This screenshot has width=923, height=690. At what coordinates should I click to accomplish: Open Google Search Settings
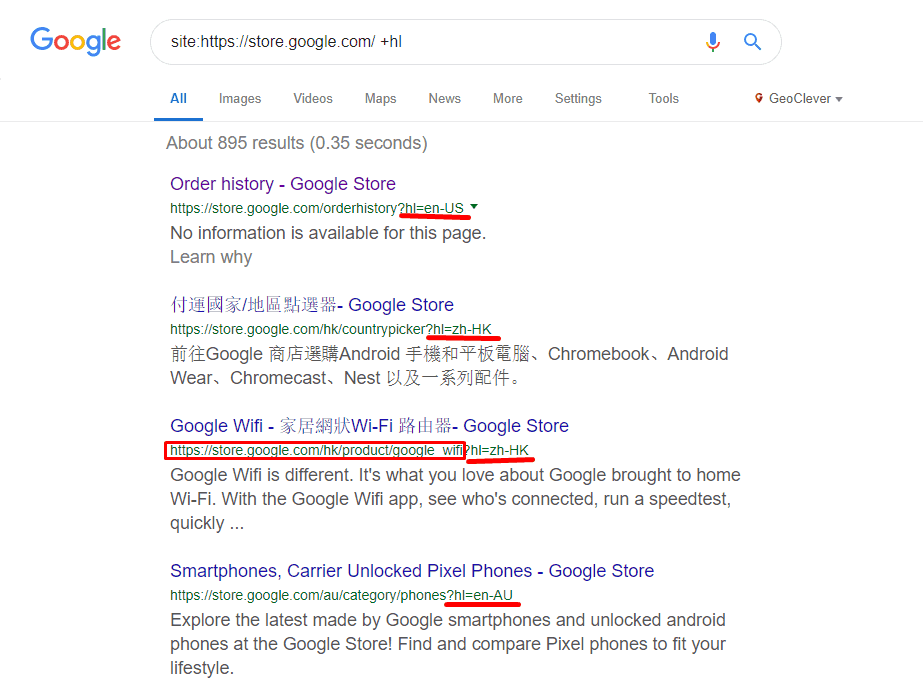578,98
